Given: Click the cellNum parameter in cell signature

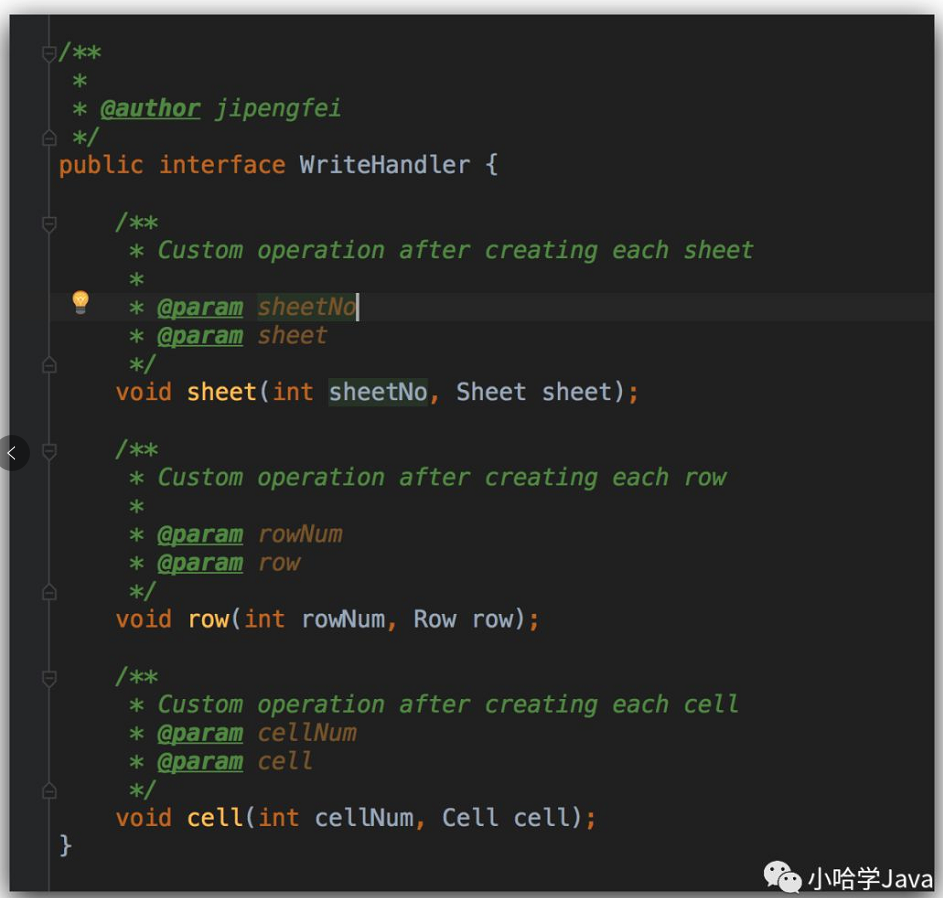Looking at the screenshot, I should pos(364,818).
